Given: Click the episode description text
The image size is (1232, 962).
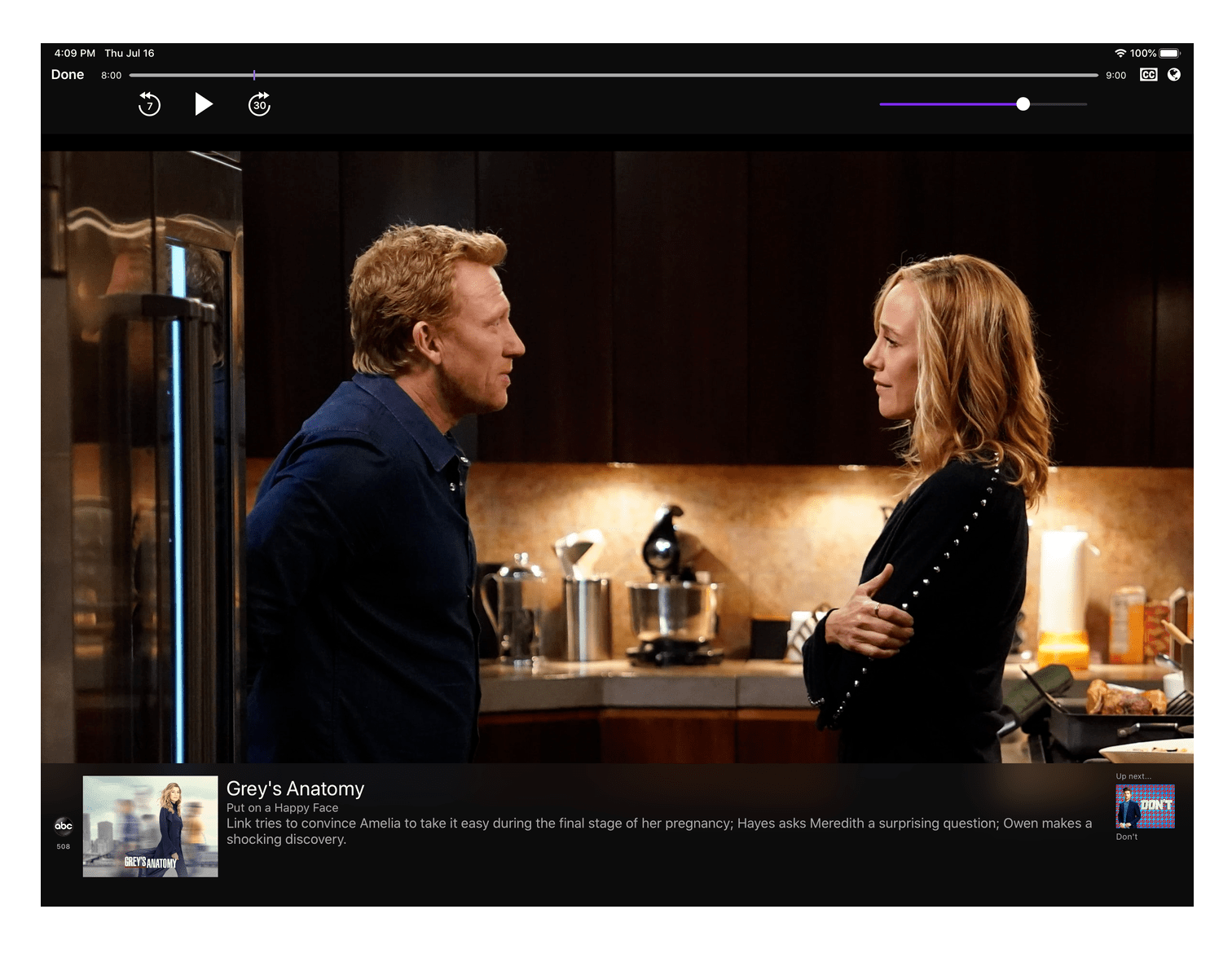Looking at the screenshot, I should coord(659,832).
